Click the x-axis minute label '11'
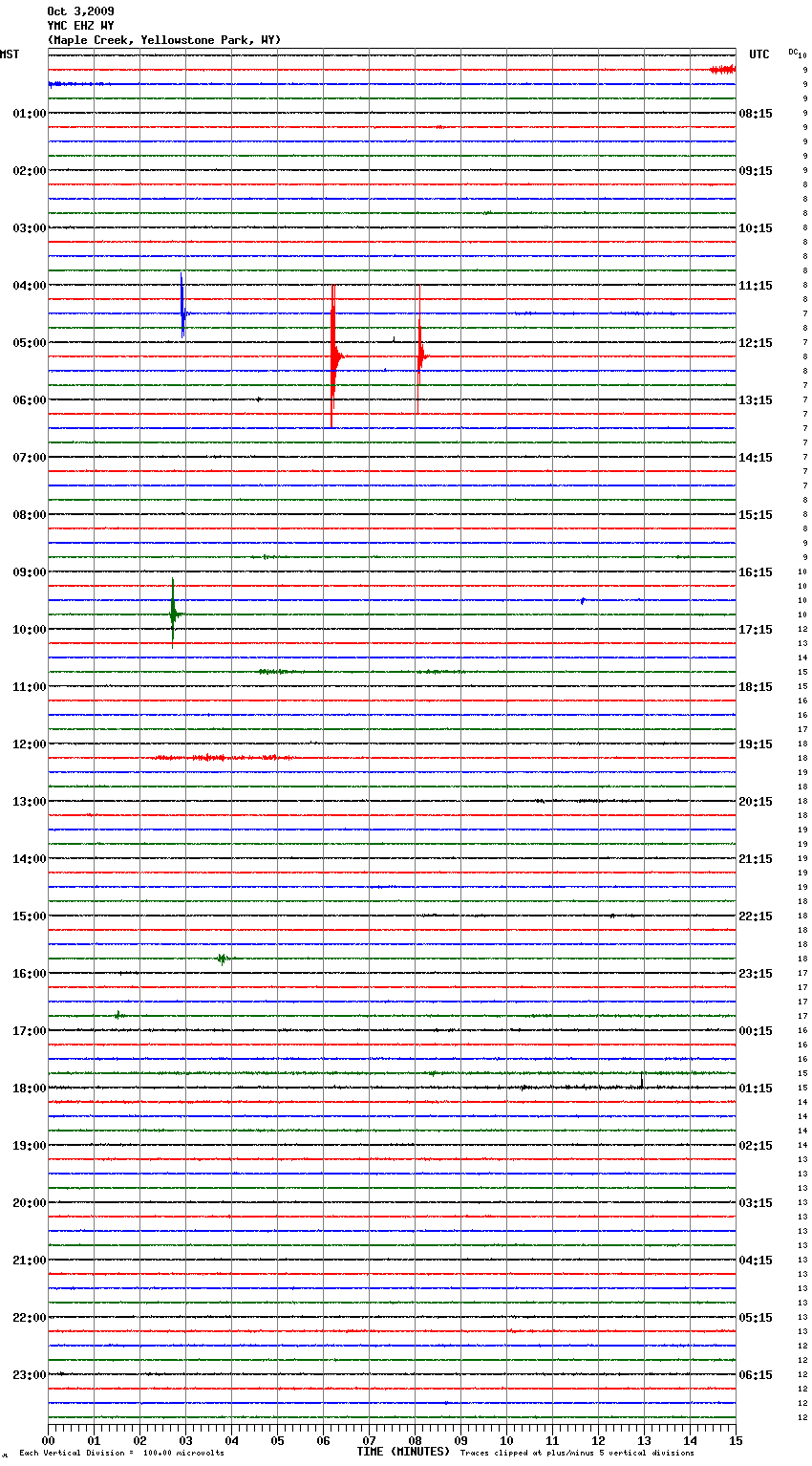The image size is (812, 1466). (x=552, y=1440)
